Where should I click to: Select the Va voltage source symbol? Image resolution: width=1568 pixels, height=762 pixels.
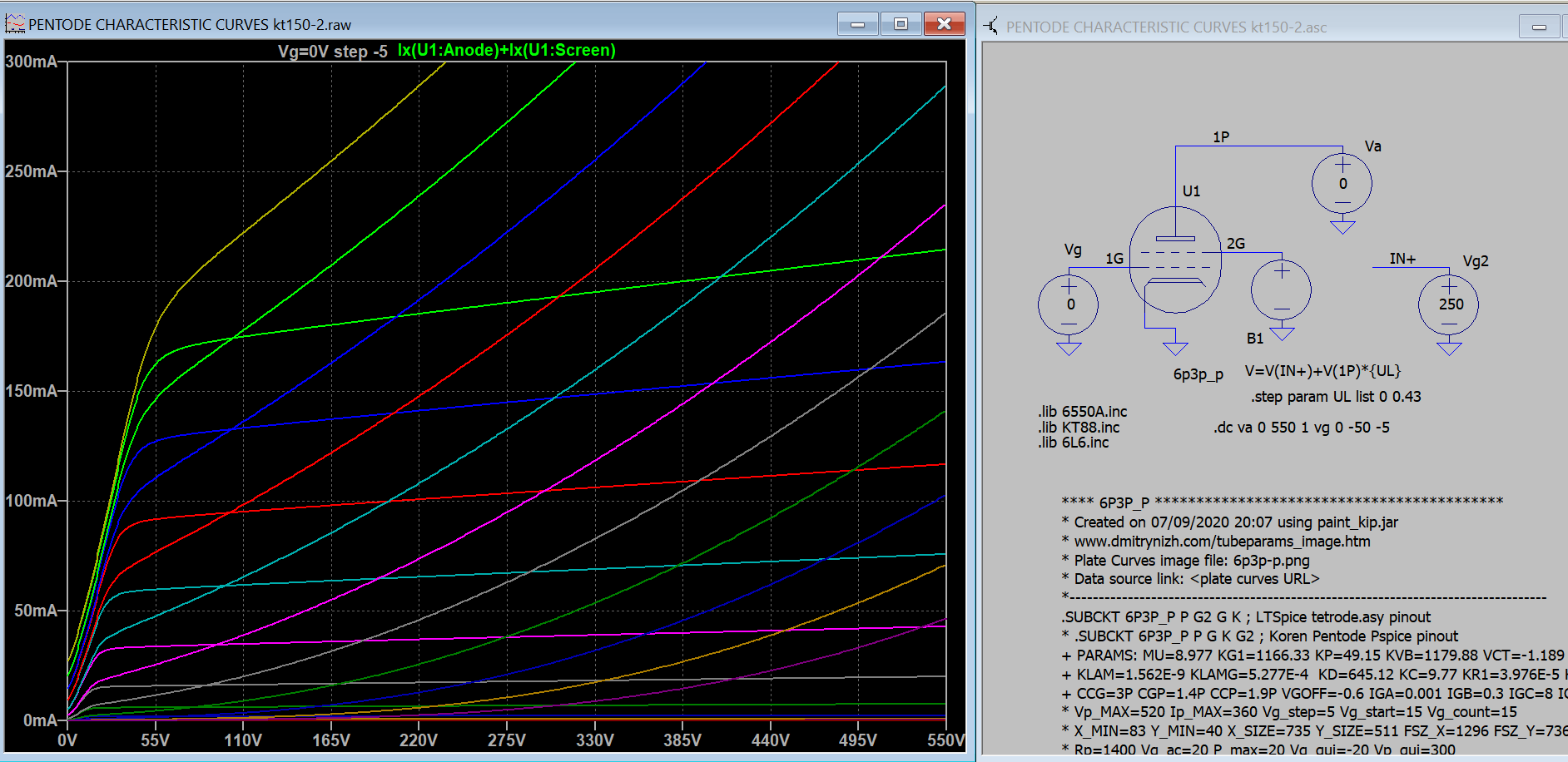coord(1342,184)
